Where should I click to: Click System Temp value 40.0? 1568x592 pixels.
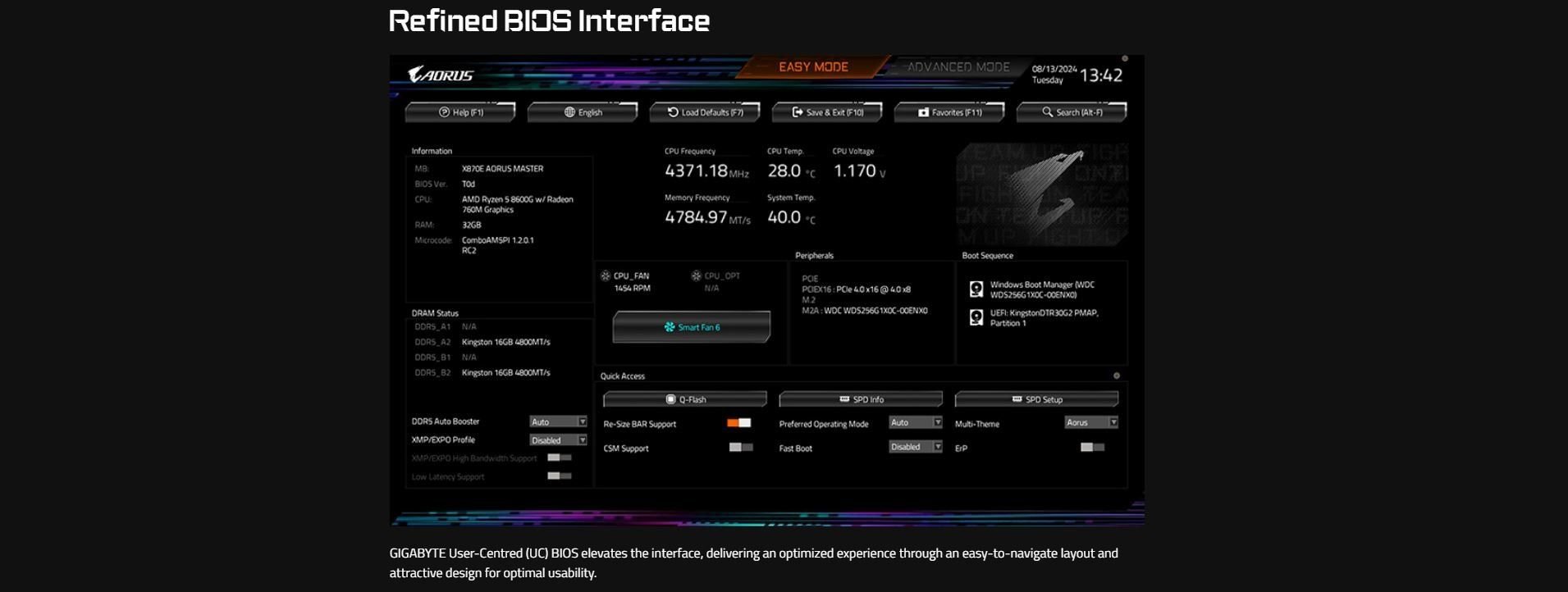784,217
